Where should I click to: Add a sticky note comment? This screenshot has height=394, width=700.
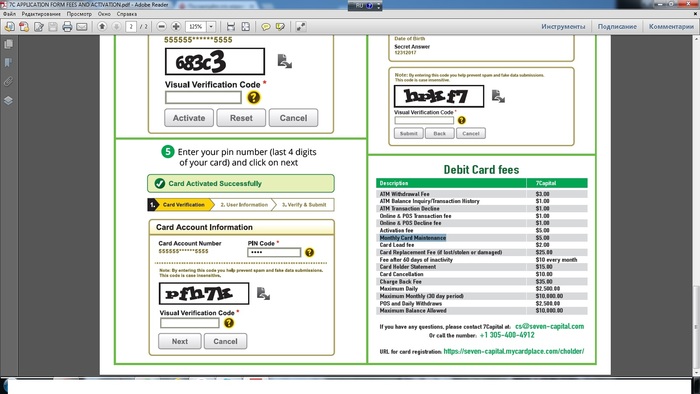click(266, 27)
